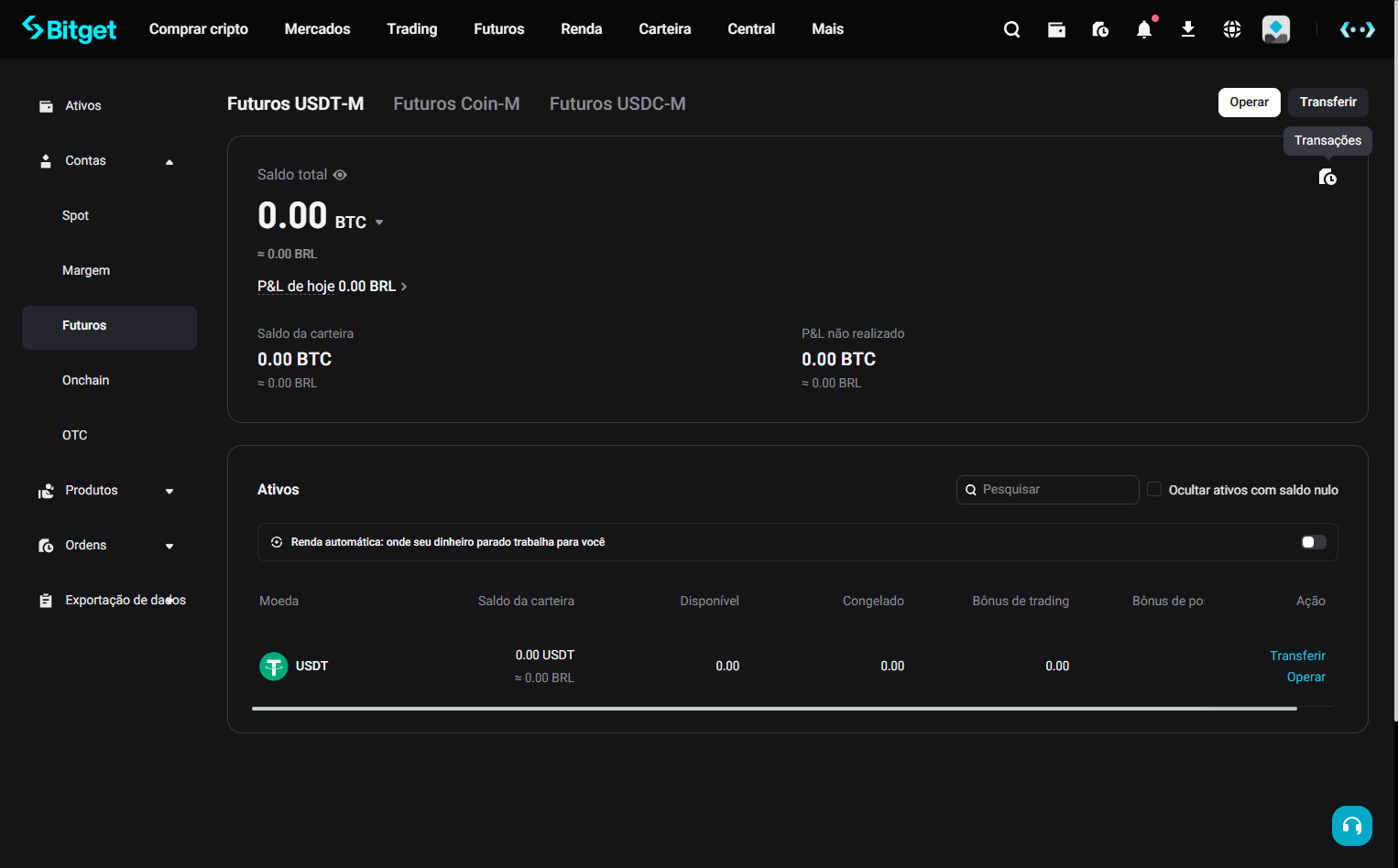Open the Transações history icon
Image resolution: width=1398 pixels, height=868 pixels.
[1327, 177]
